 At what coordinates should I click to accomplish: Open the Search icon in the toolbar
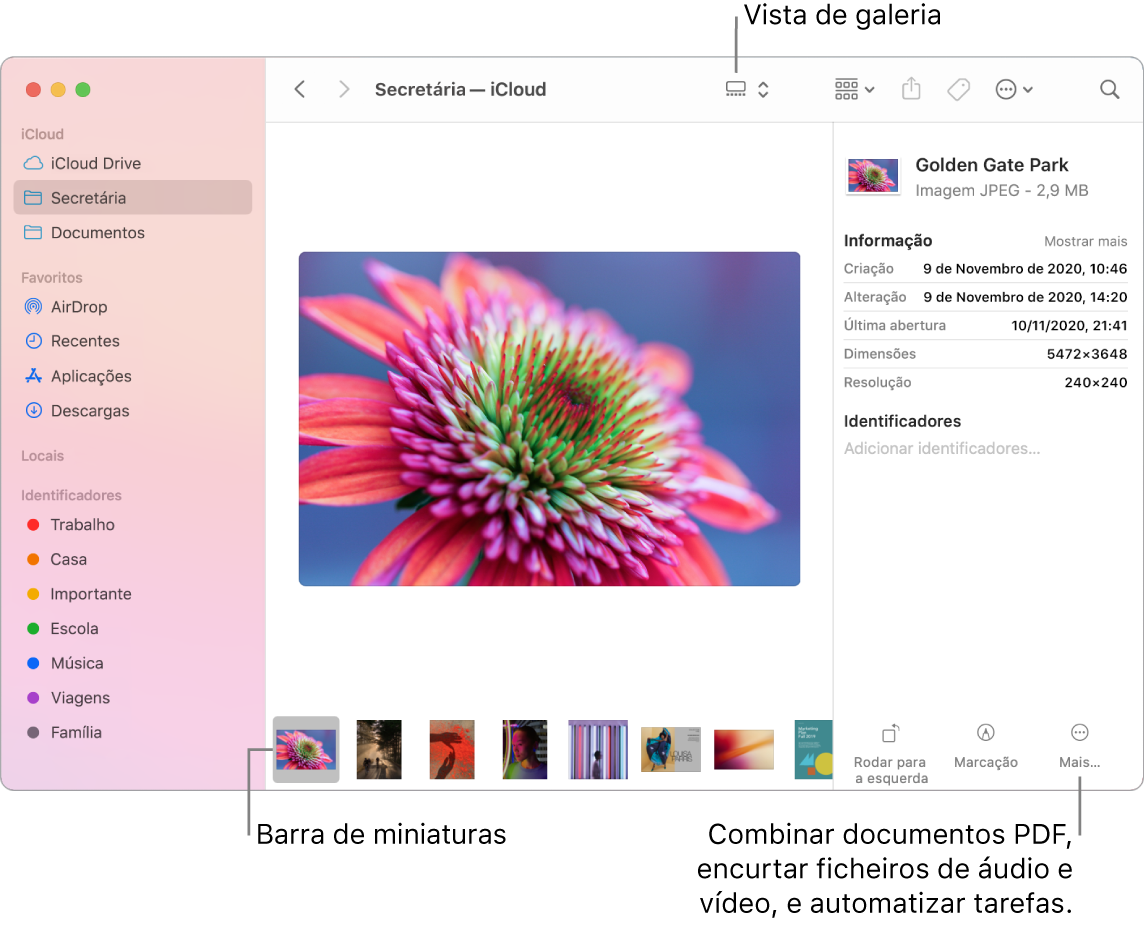1109,89
